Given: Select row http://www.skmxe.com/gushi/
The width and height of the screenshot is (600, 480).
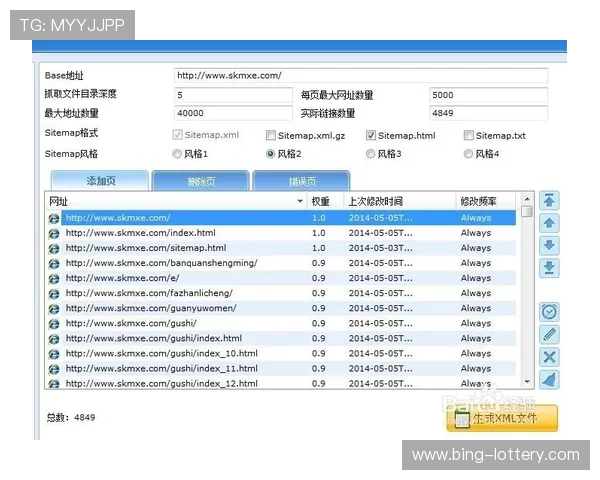Looking at the screenshot, I should [x=281, y=323].
